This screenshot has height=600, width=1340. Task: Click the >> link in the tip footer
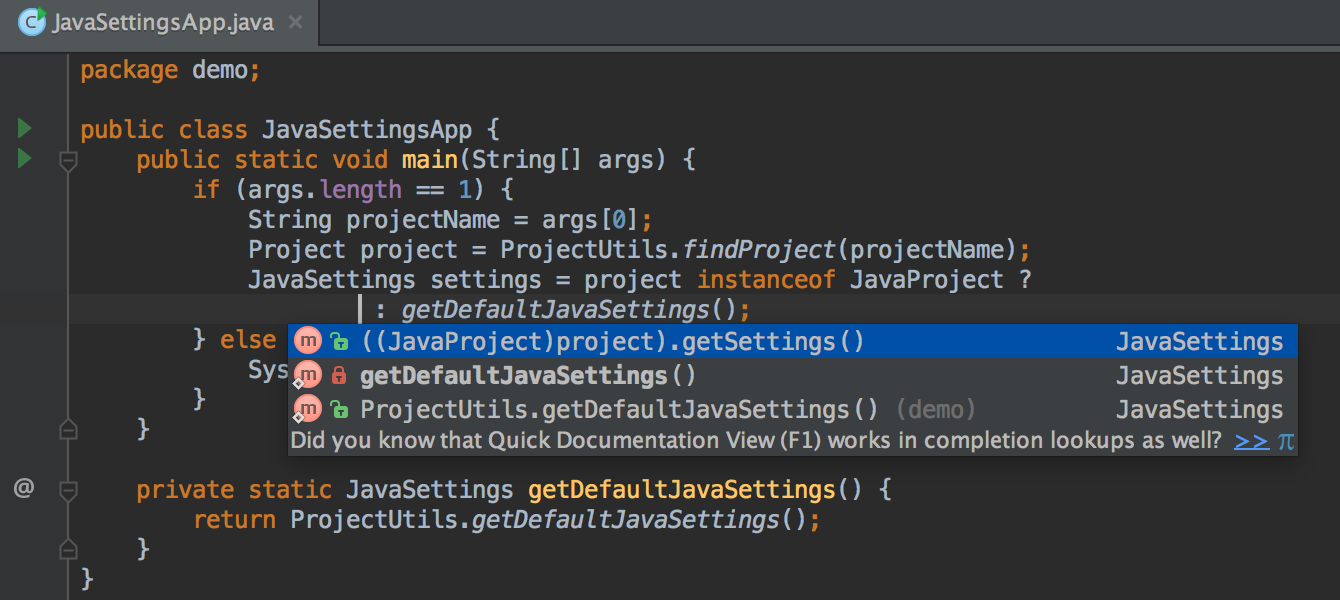(x=1251, y=440)
